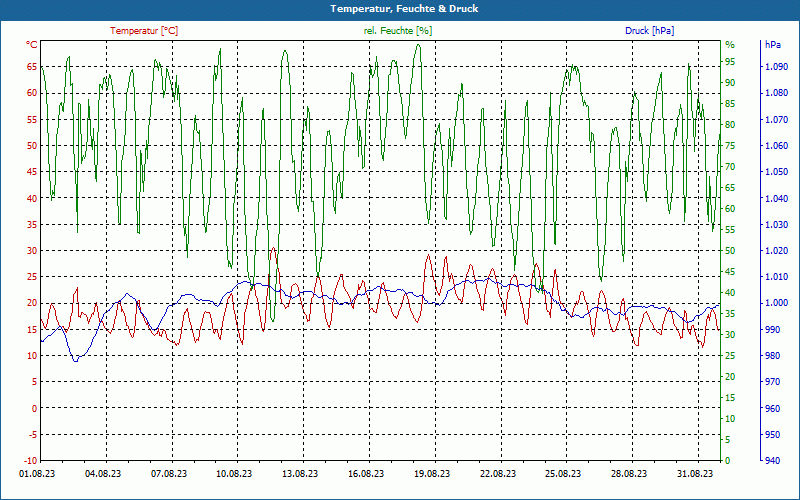800x500 pixels.
Task: Click the temperature axis value '-10'
Action: 31,460
